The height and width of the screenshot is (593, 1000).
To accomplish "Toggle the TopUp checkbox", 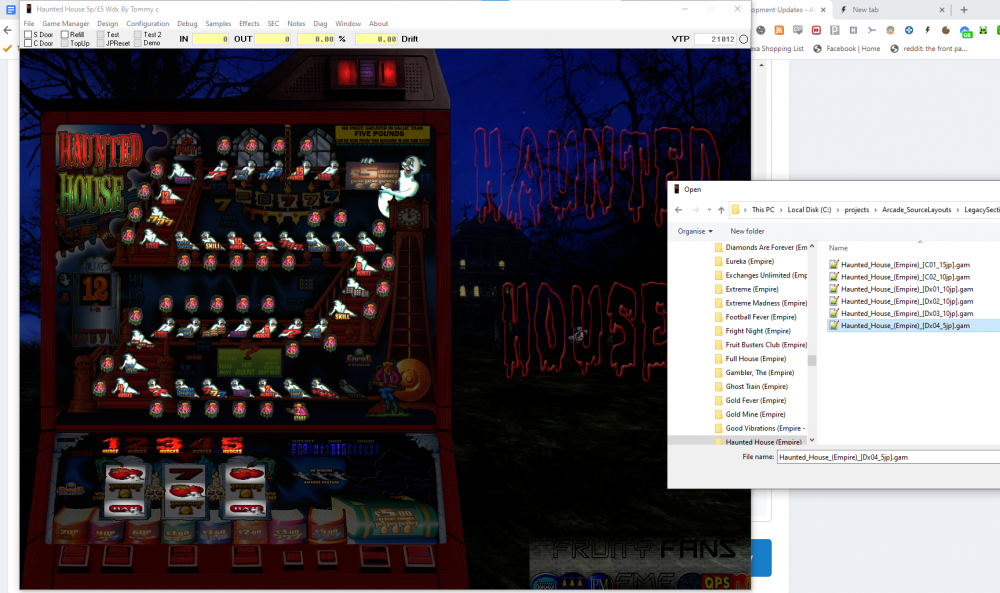I will click(x=65, y=43).
